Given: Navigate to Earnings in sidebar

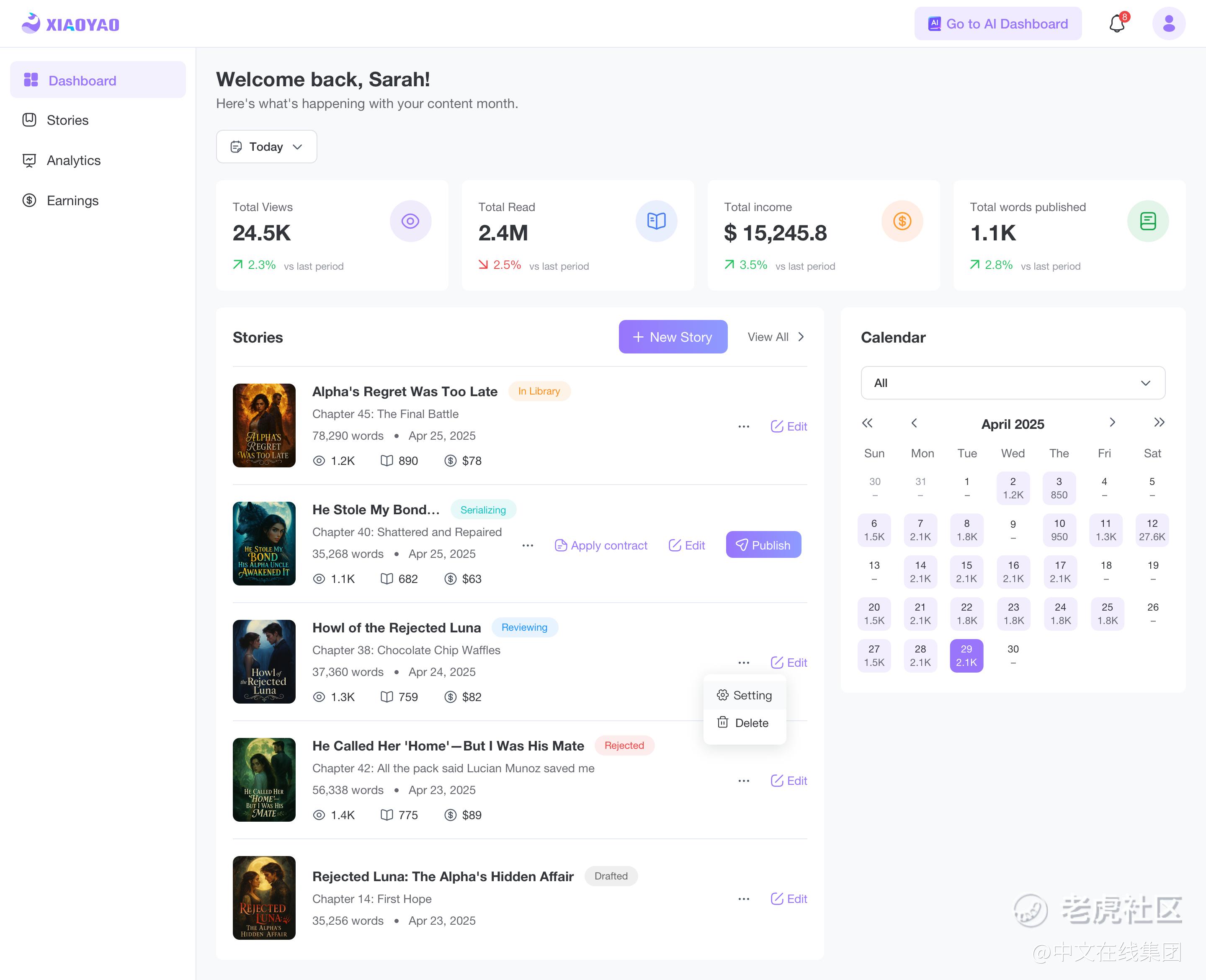Looking at the screenshot, I should click(x=72, y=201).
